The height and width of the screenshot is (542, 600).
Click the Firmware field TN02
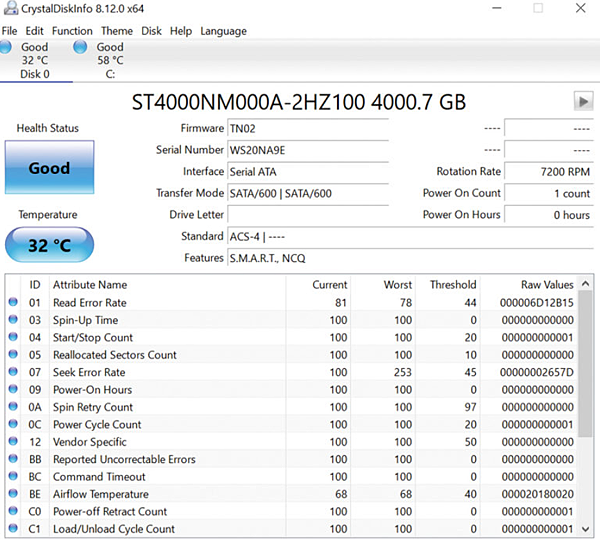click(308, 129)
